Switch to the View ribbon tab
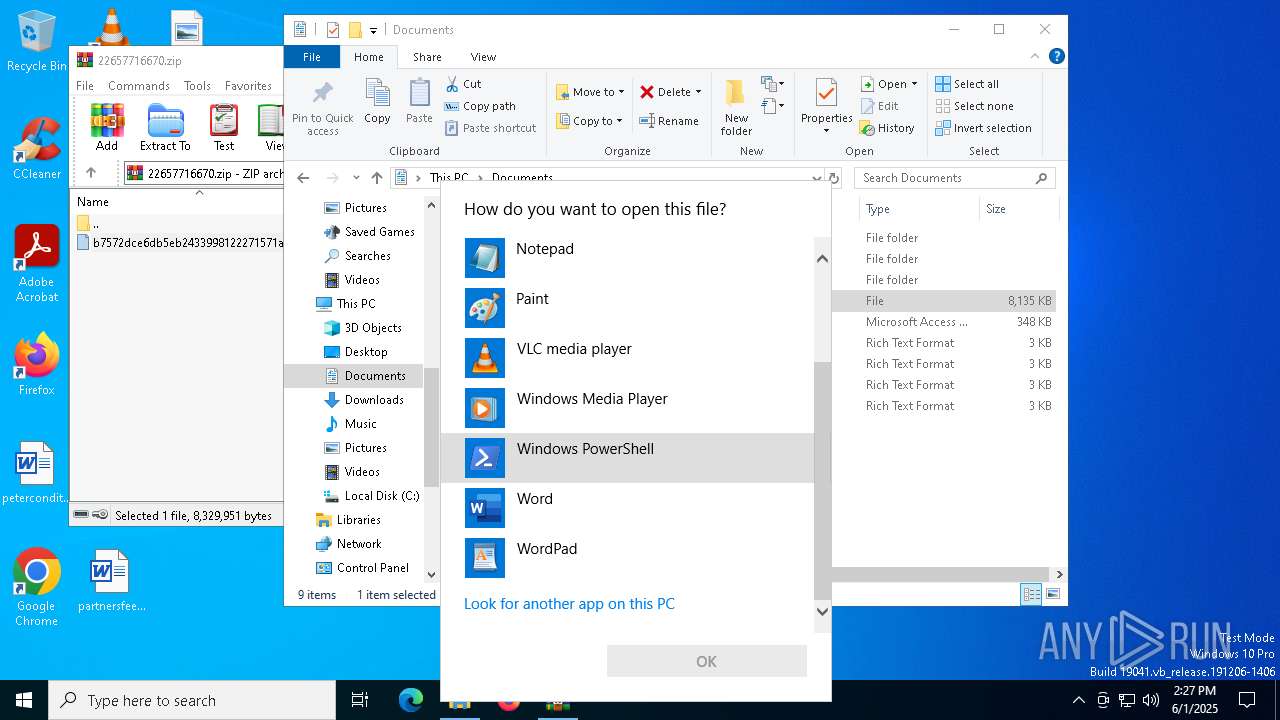1280x720 pixels. [x=483, y=57]
